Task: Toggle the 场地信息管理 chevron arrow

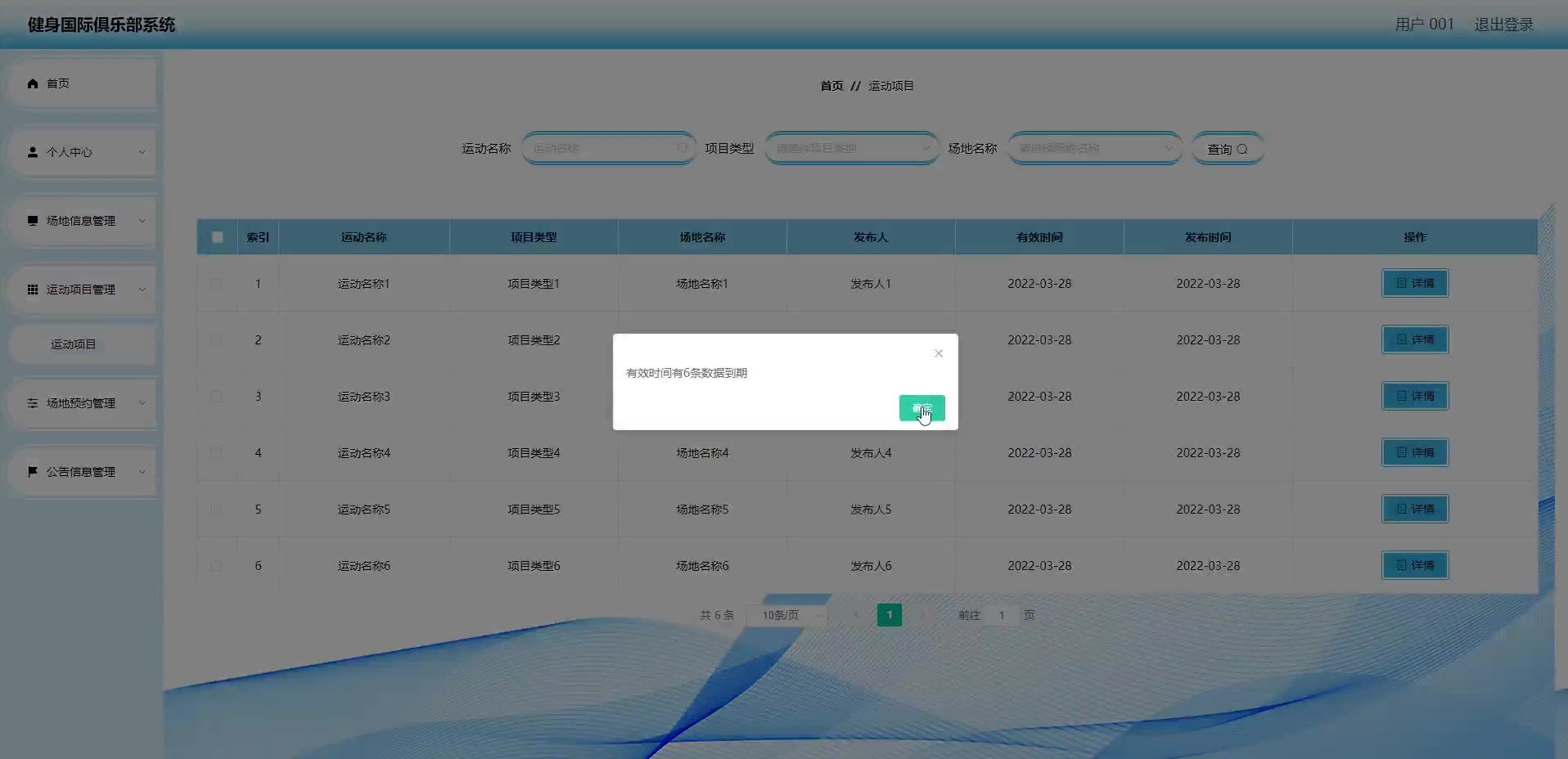Action: tap(142, 221)
